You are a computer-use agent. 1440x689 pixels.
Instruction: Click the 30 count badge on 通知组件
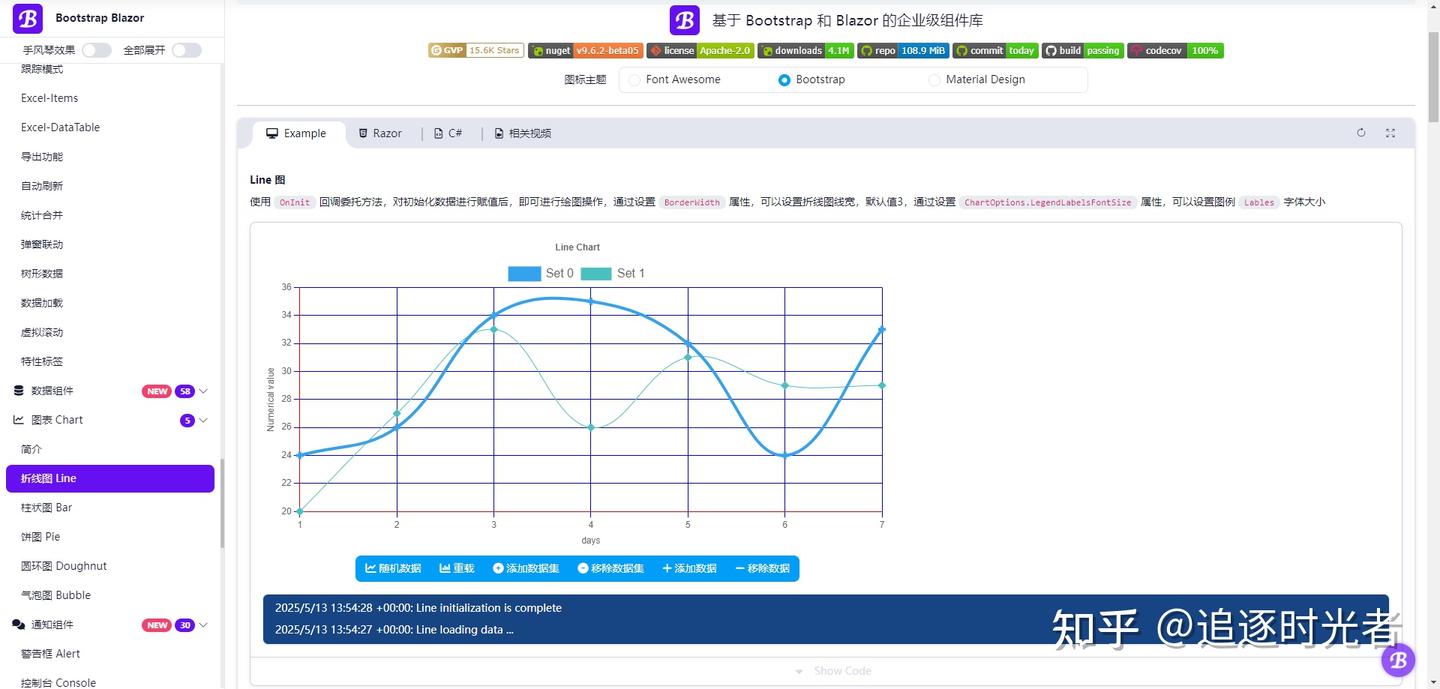pos(185,625)
